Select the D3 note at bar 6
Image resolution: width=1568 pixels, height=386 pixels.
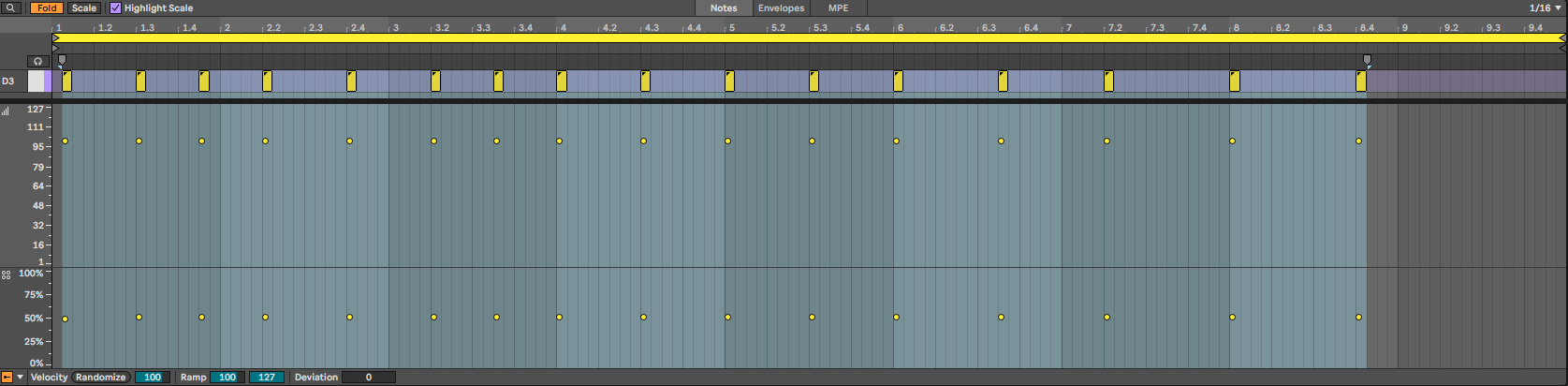tap(899, 82)
